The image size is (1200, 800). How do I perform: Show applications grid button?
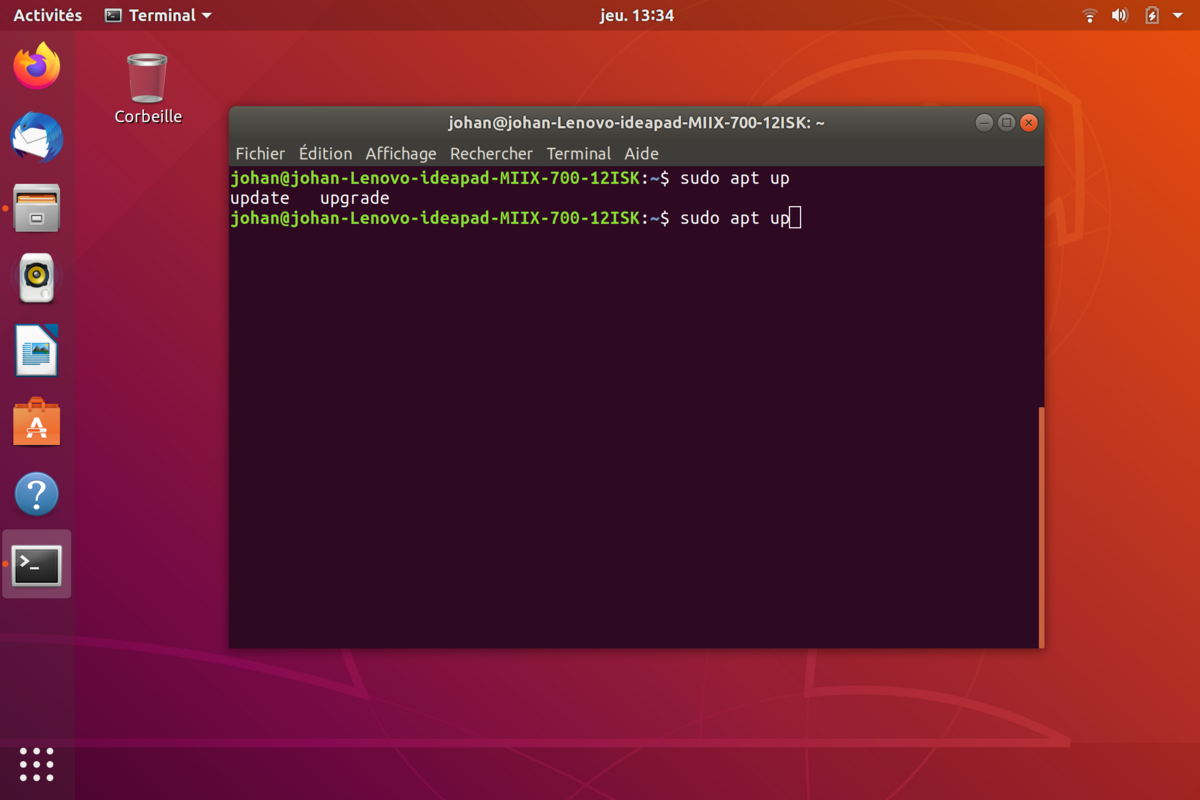[x=37, y=764]
